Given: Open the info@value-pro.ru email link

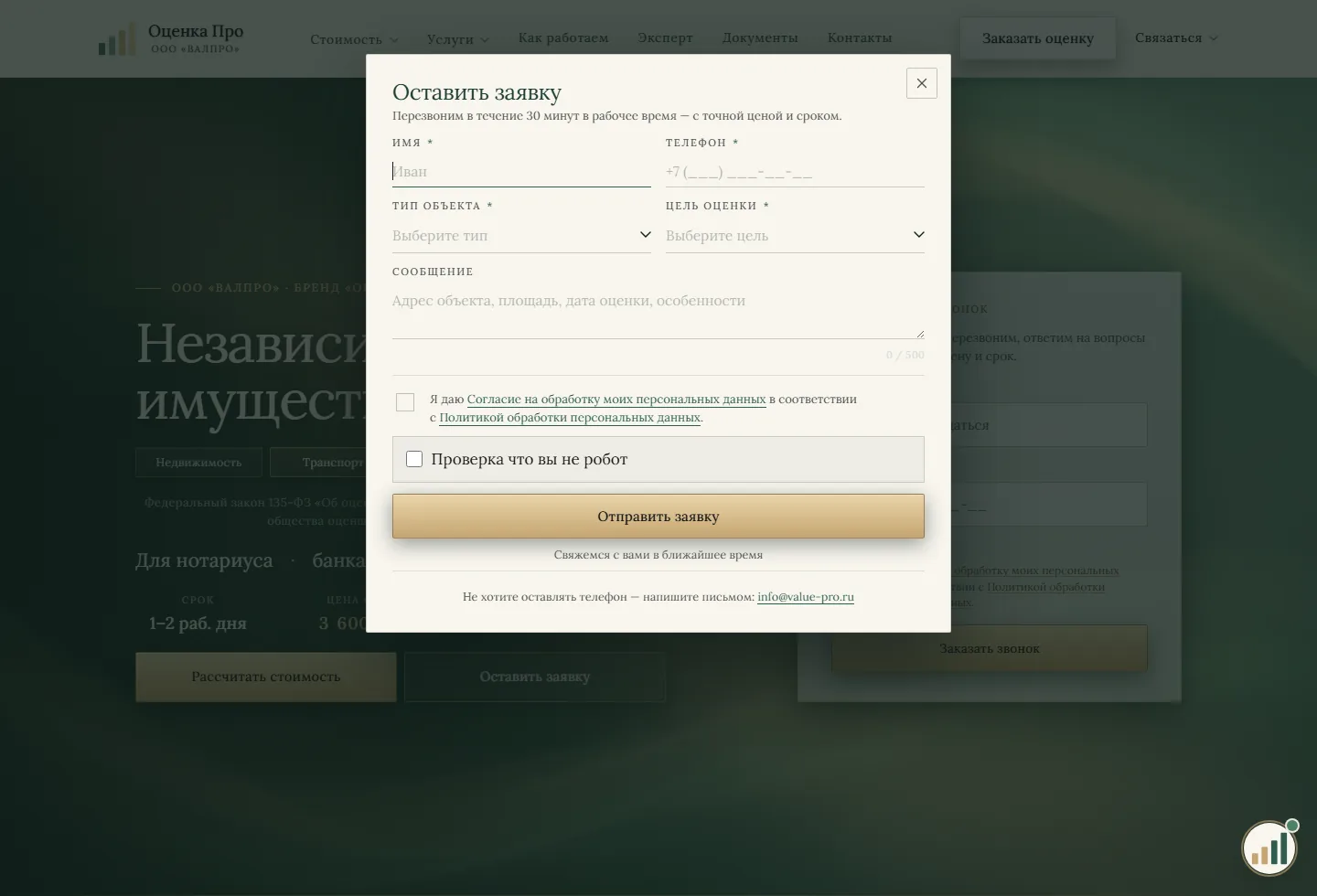Looking at the screenshot, I should click(x=806, y=597).
